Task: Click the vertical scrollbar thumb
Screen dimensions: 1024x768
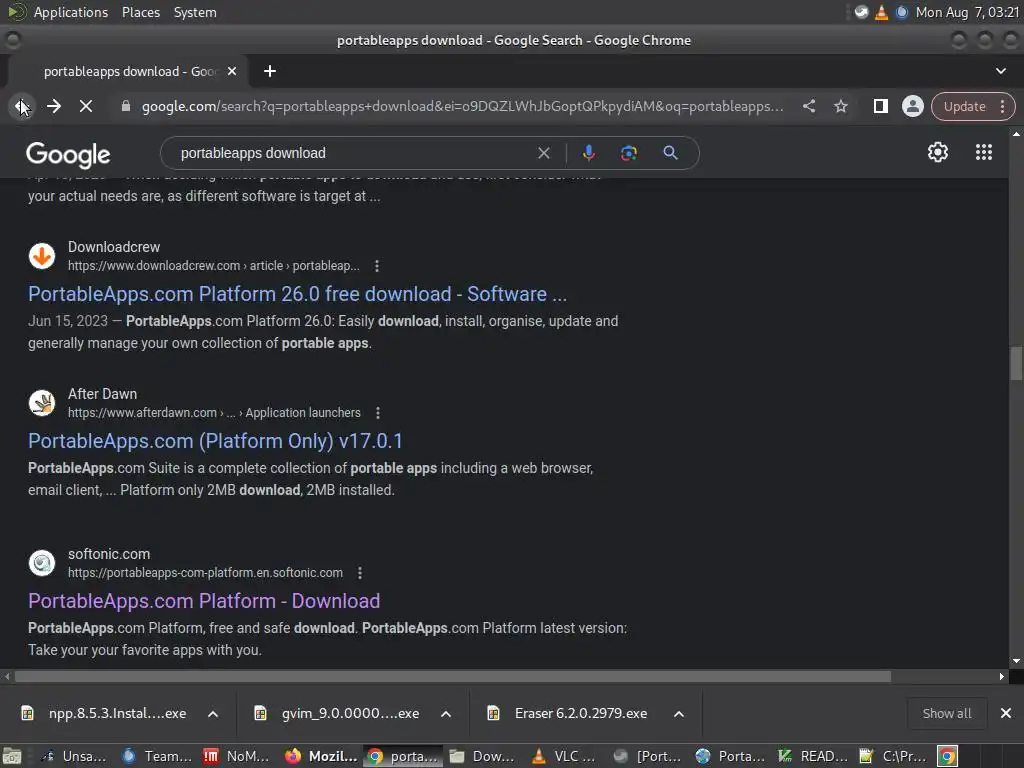Action: pyautogui.click(x=1016, y=364)
